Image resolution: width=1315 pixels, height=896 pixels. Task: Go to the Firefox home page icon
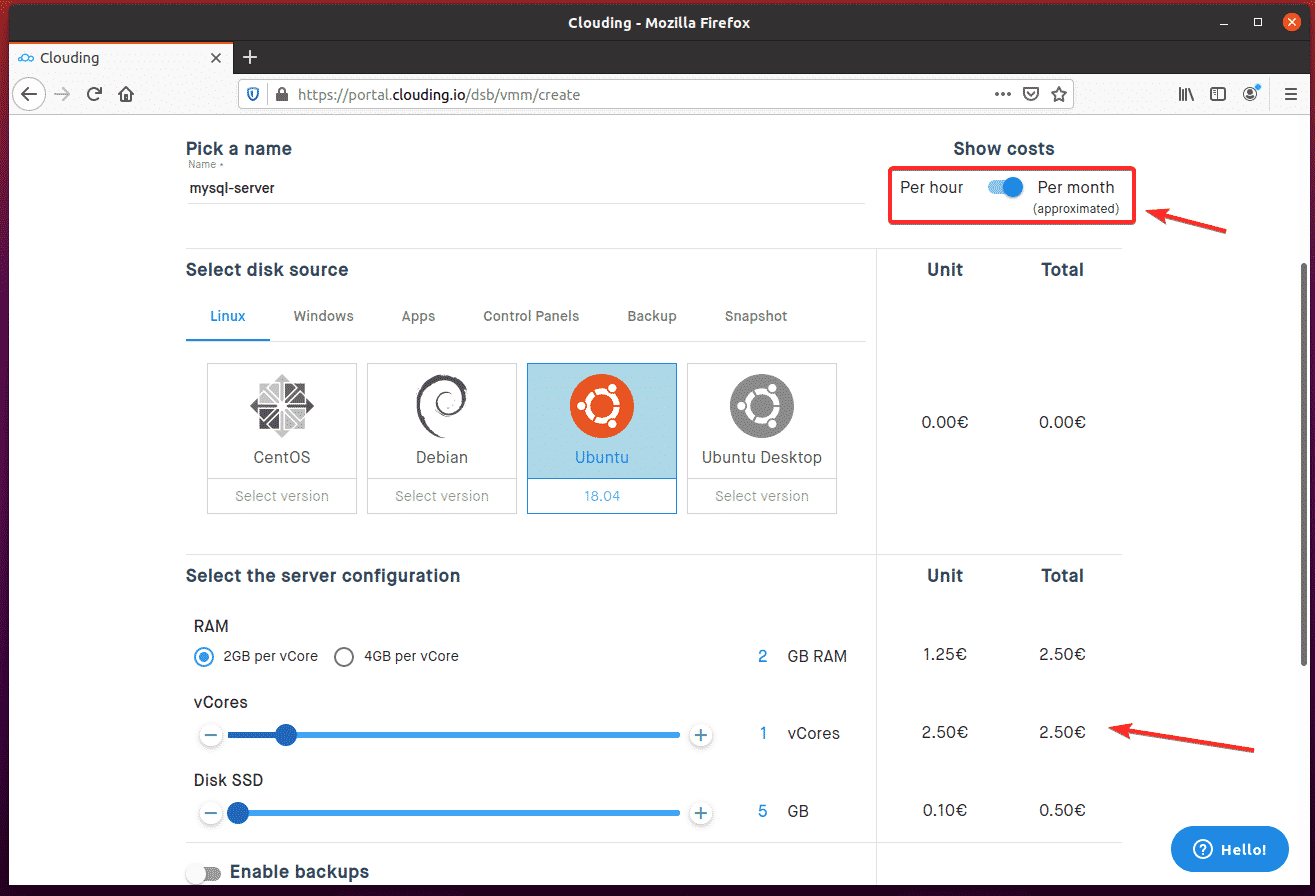point(126,94)
